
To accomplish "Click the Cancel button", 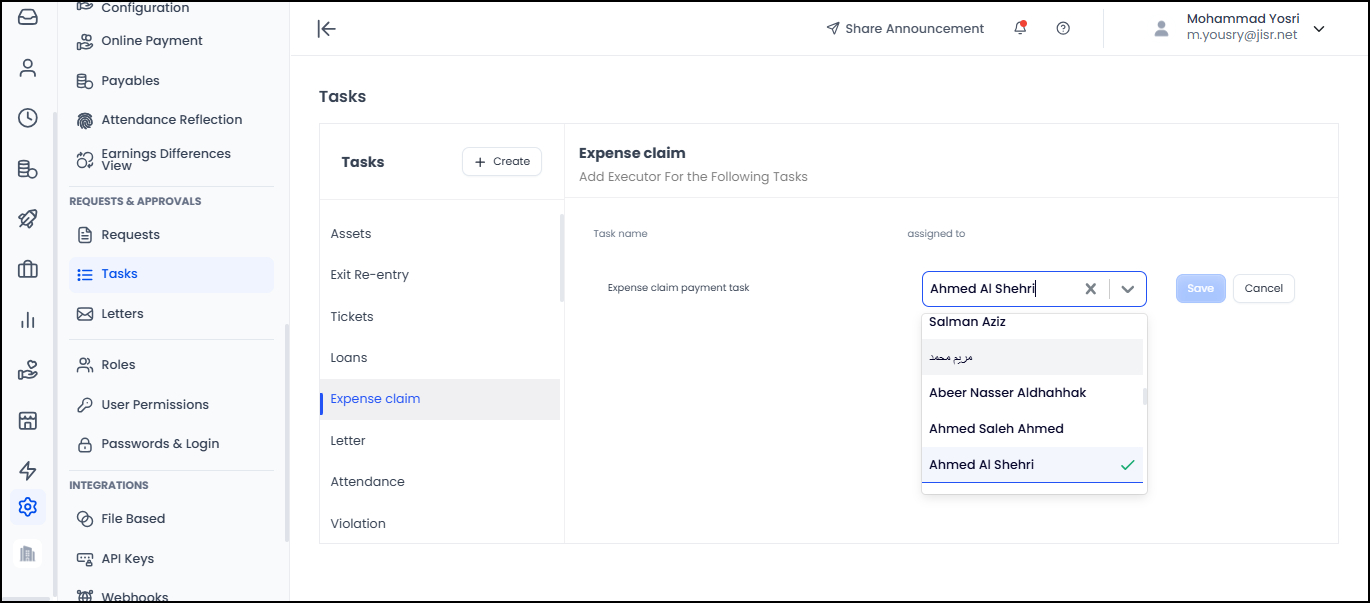I will click(x=1263, y=288).
